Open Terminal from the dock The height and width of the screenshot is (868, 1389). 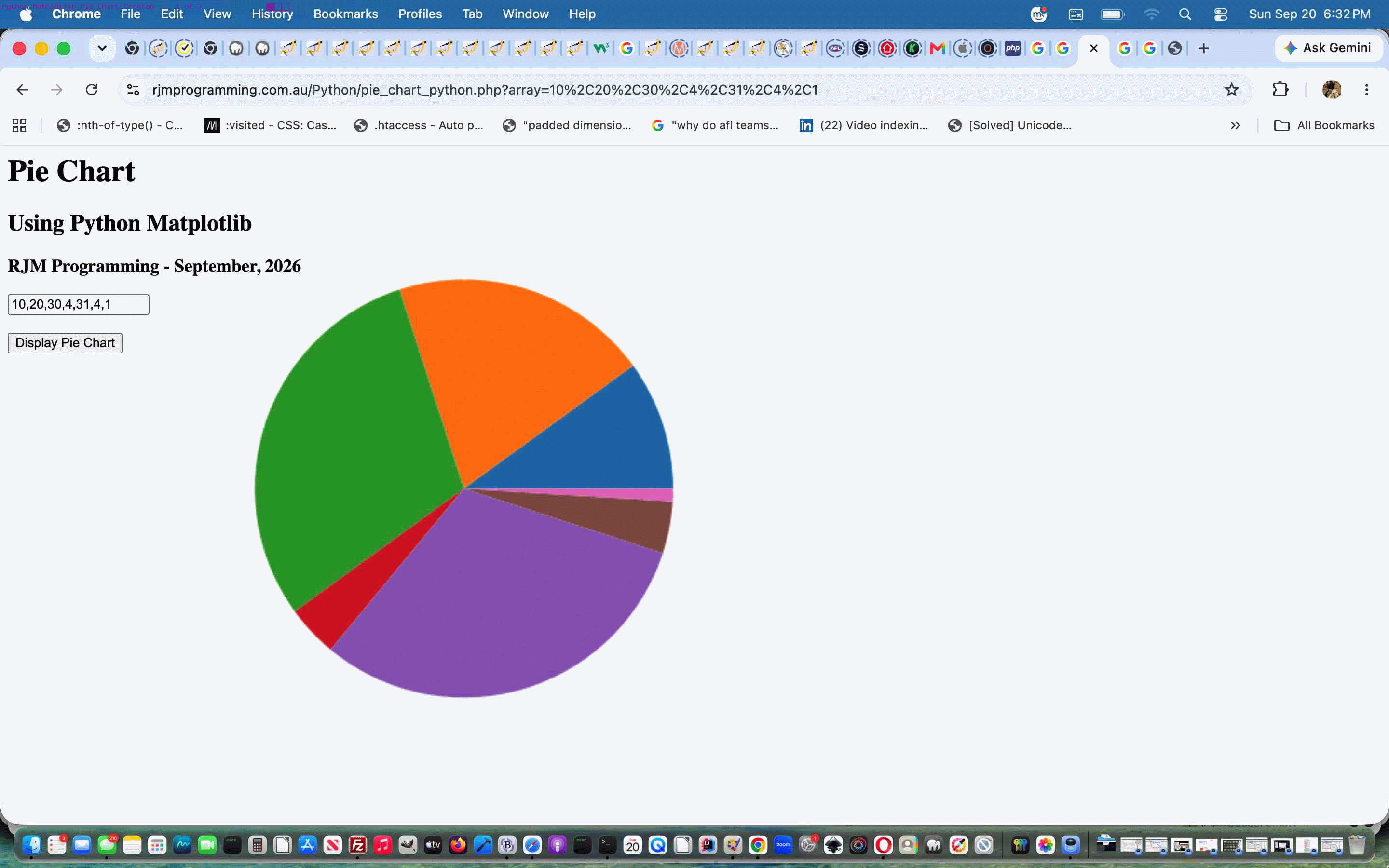point(607,845)
